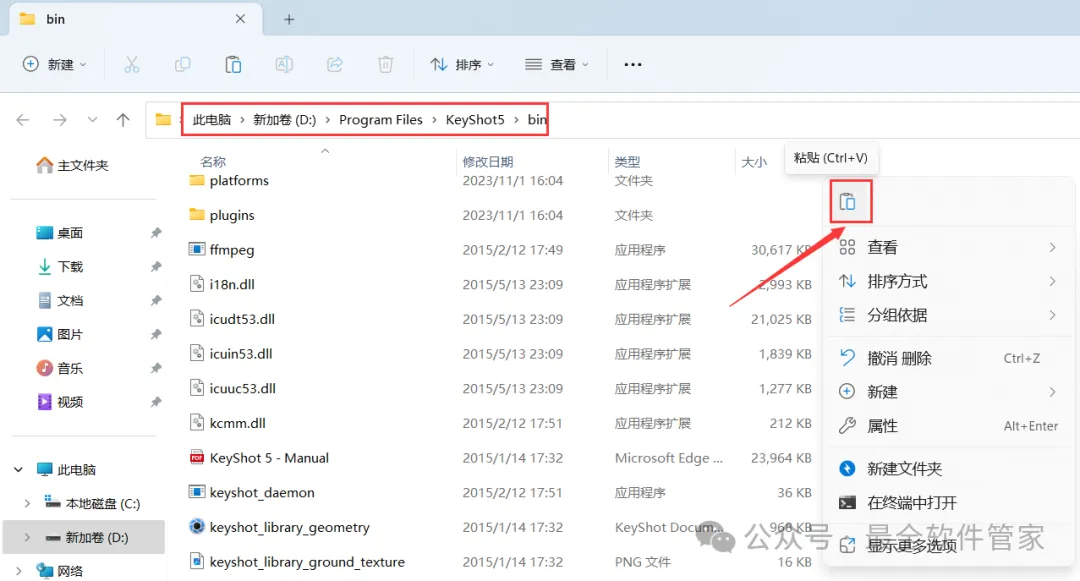Open a new tab with plus button
Viewport: 1080px width, 581px height.
coord(289,19)
